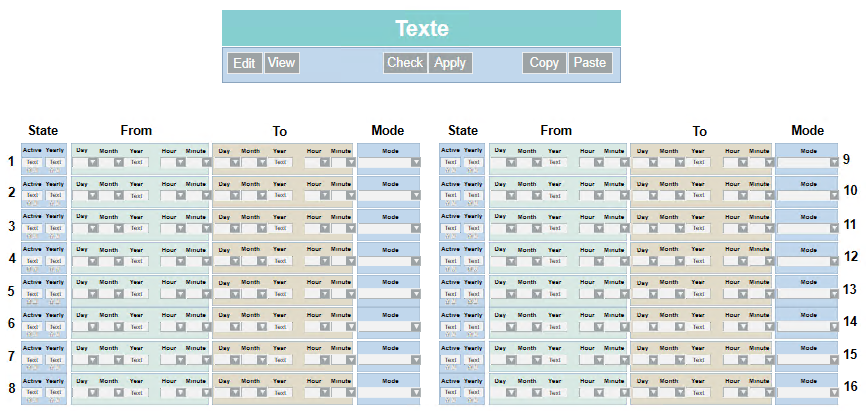
Task: Click the Edit button
Action: coord(244,63)
